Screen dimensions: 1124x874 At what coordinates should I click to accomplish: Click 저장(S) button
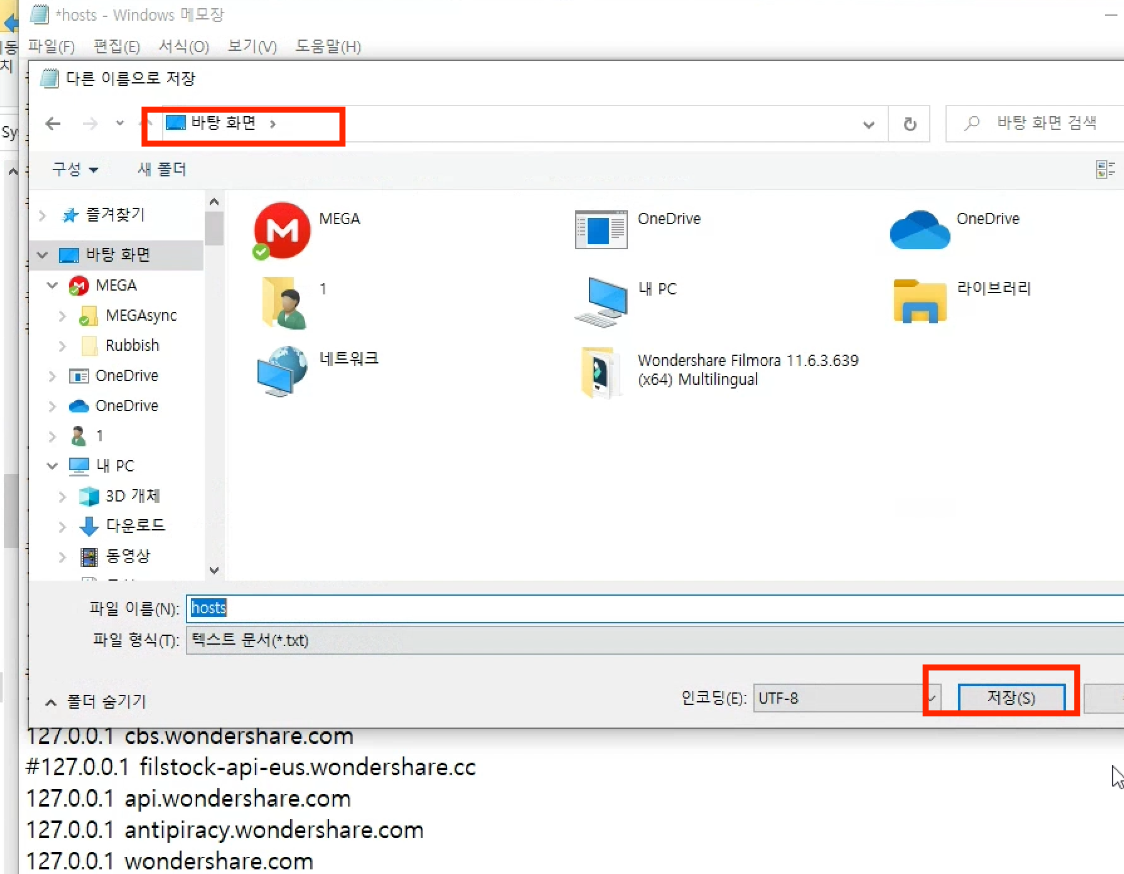(1011, 698)
